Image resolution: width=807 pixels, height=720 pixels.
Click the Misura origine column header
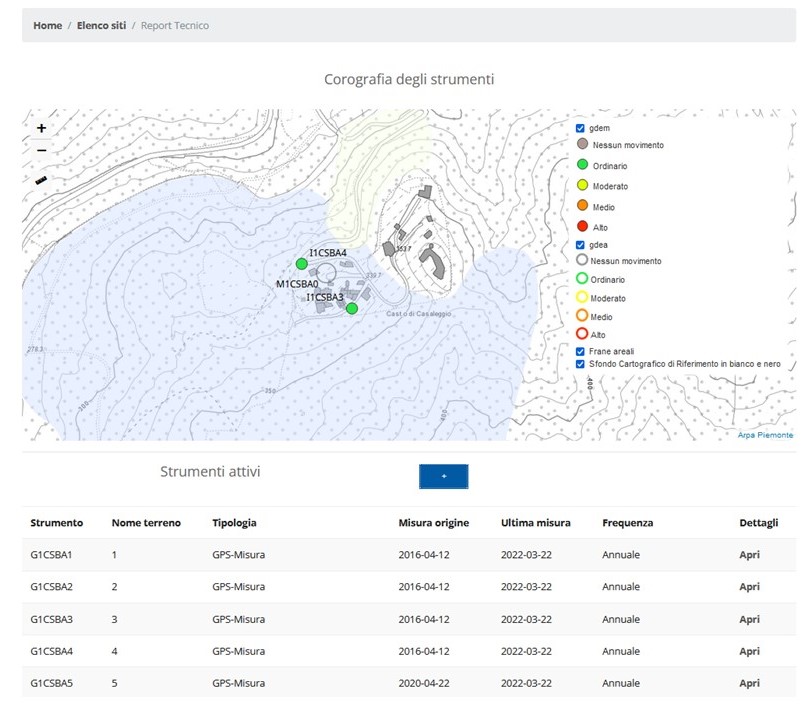point(434,523)
